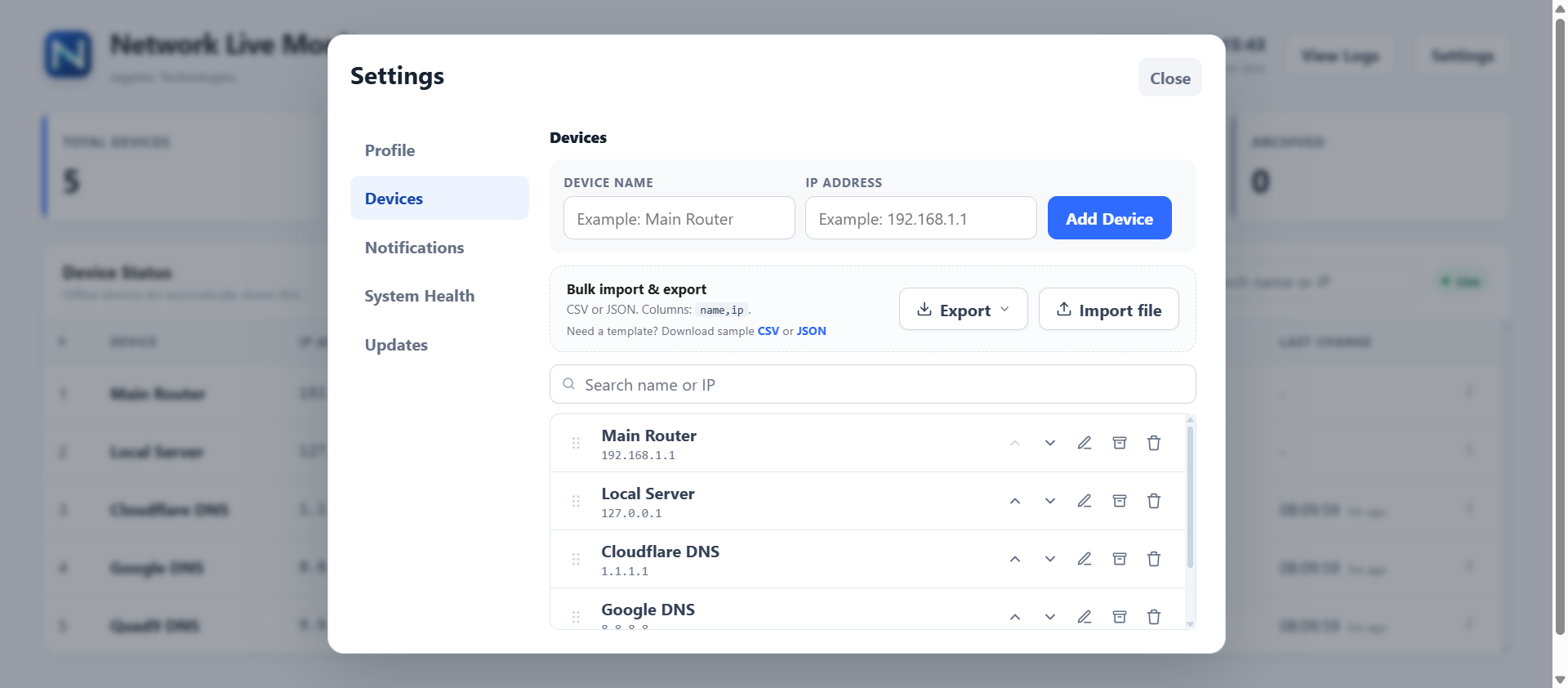Edit the Main Router device entry
Viewport: 1568px width, 688px height.
tap(1085, 443)
